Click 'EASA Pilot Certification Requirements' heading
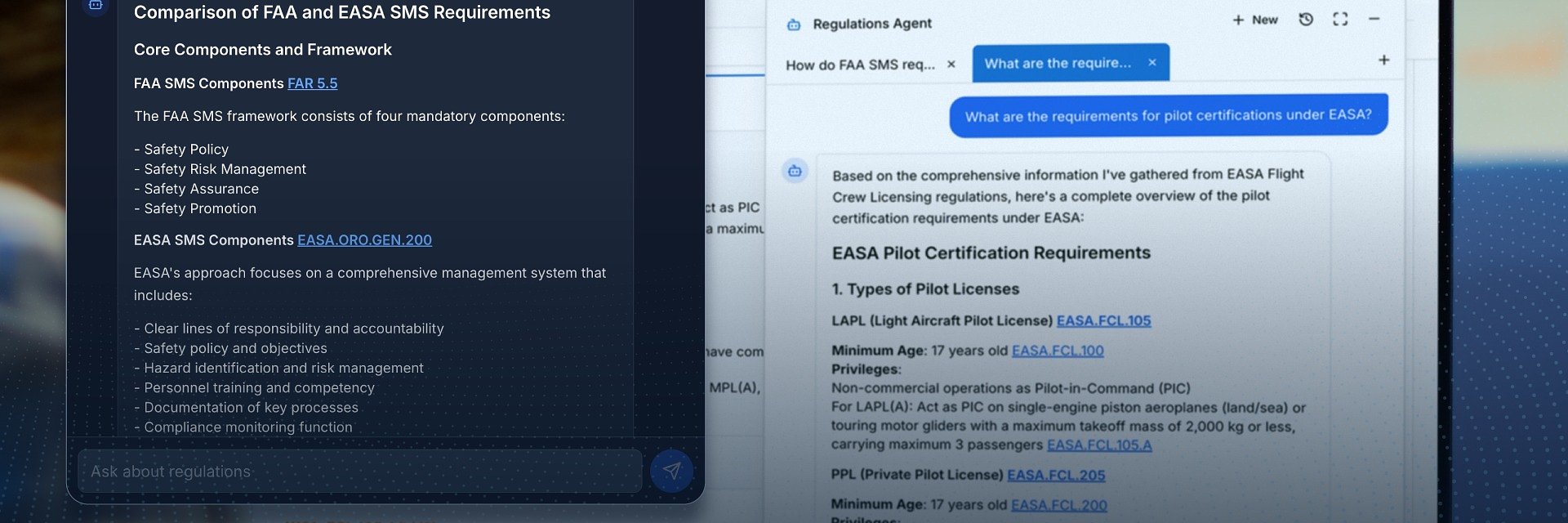Image resolution: width=1568 pixels, height=523 pixels. pyautogui.click(x=991, y=253)
